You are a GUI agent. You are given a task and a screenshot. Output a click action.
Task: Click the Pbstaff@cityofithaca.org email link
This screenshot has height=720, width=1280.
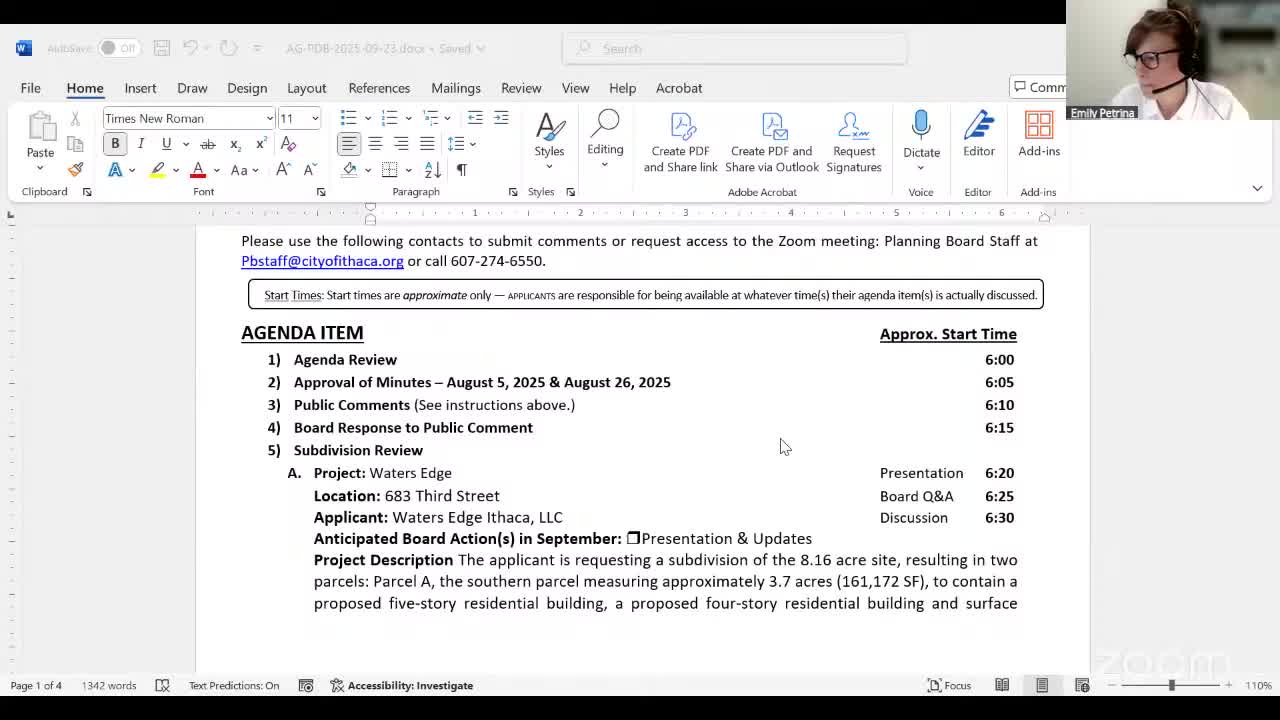[x=322, y=261]
